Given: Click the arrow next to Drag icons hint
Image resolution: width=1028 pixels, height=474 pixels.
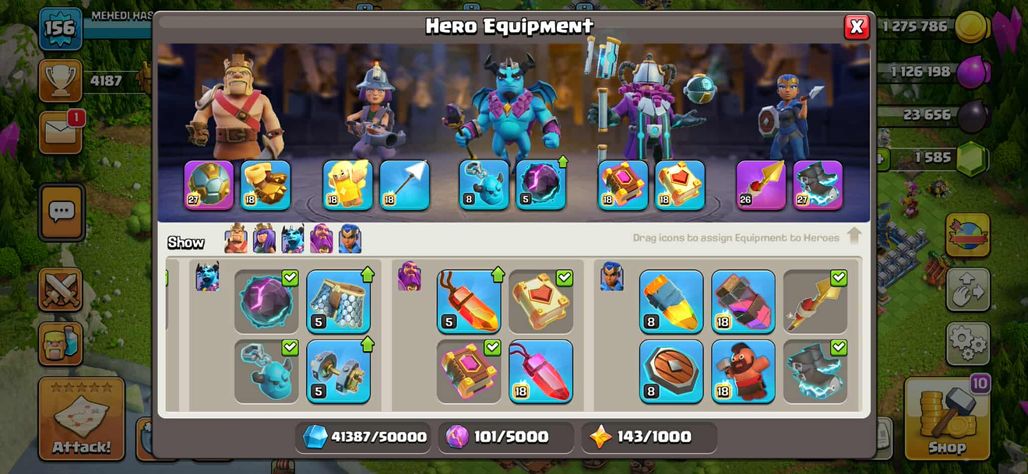Looking at the screenshot, I should pos(854,236).
